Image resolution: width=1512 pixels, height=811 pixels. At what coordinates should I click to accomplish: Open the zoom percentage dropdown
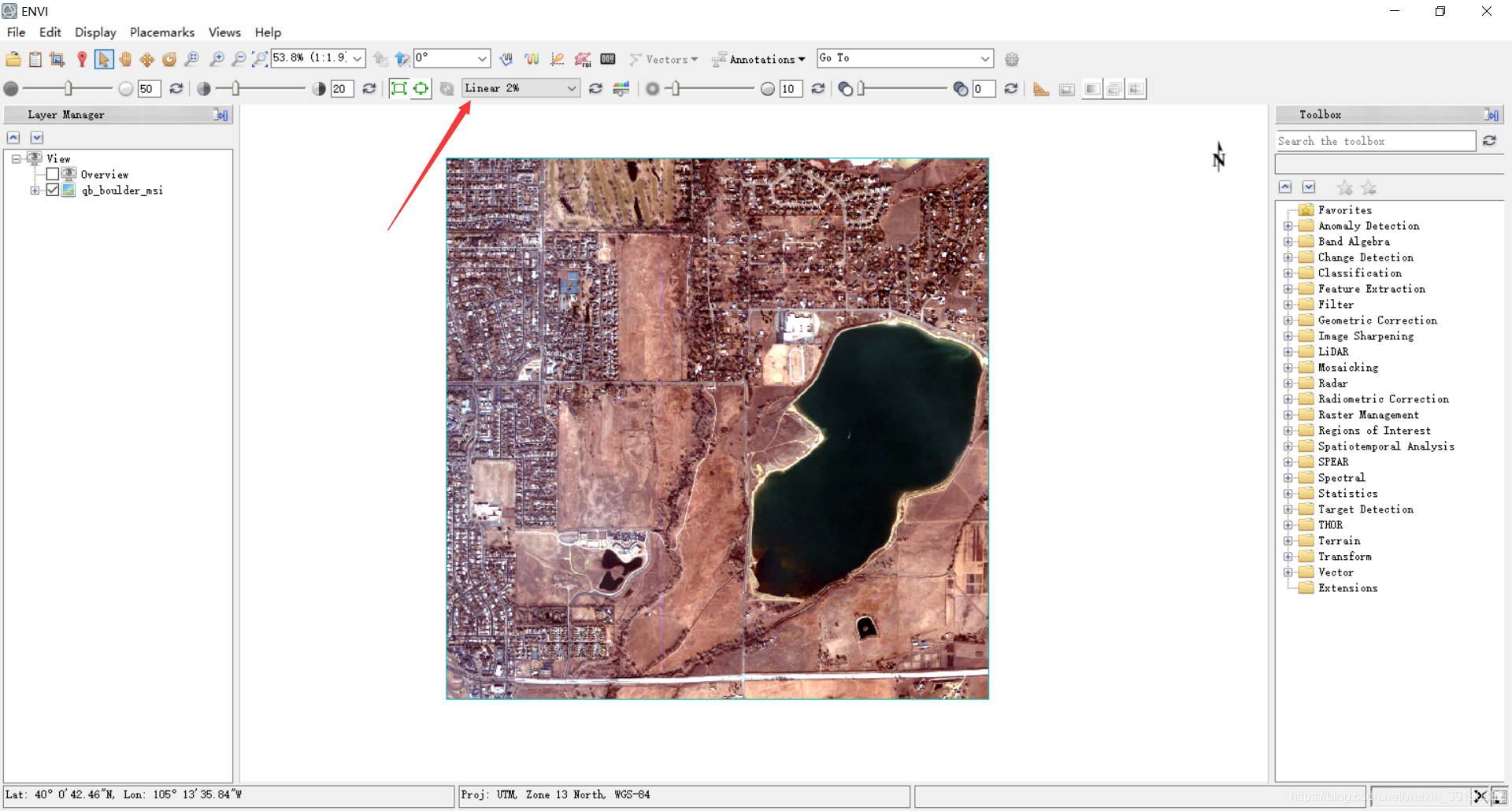[358, 58]
